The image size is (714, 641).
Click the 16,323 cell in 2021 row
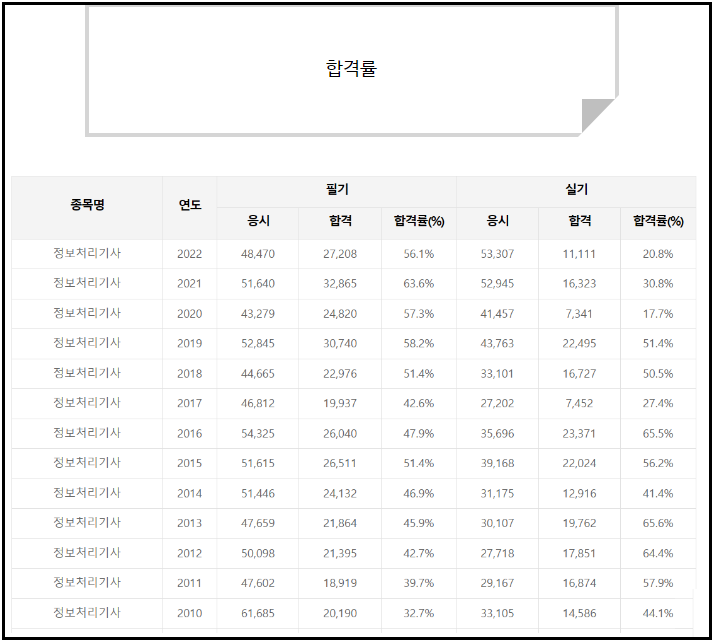579,284
